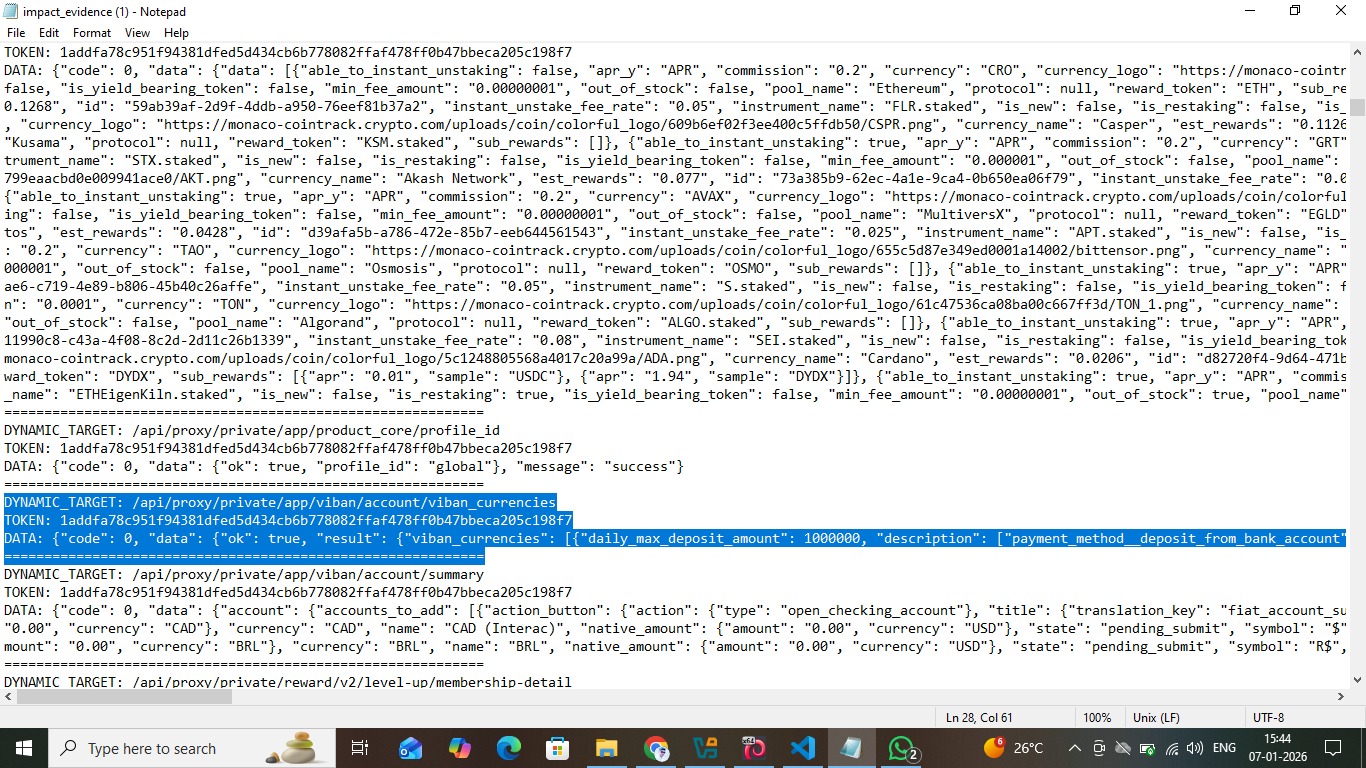Click the vertical scrollbar up arrow
Image resolution: width=1366 pixels, height=768 pixels.
pyautogui.click(x=1357, y=52)
